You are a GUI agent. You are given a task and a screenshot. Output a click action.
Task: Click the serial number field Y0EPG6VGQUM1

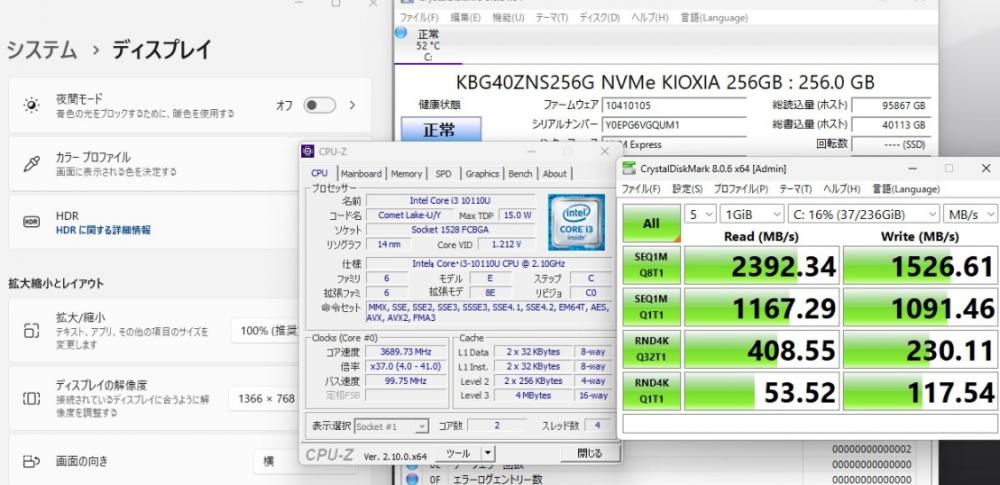click(673, 125)
